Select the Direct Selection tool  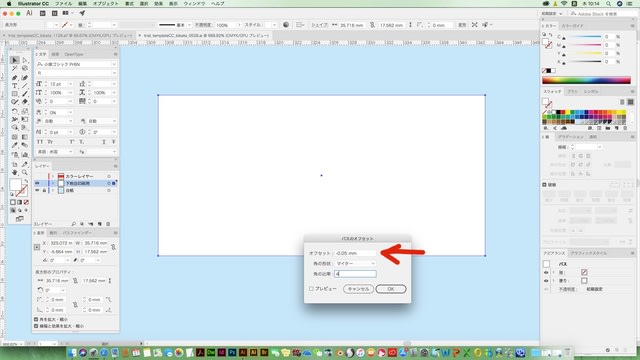[25, 60]
